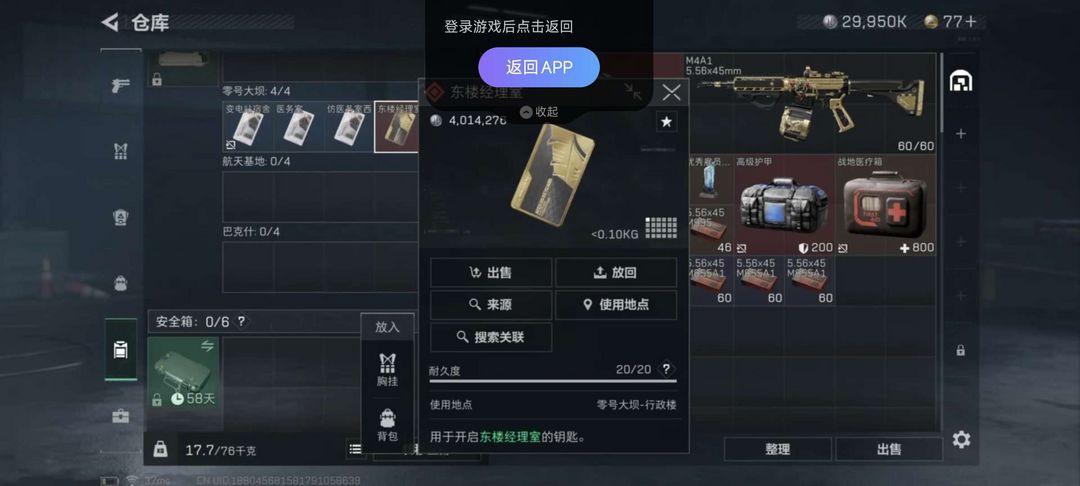Click the 出售 button in item panel
The image size is (1080, 486).
pyautogui.click(x=491, y=273)
